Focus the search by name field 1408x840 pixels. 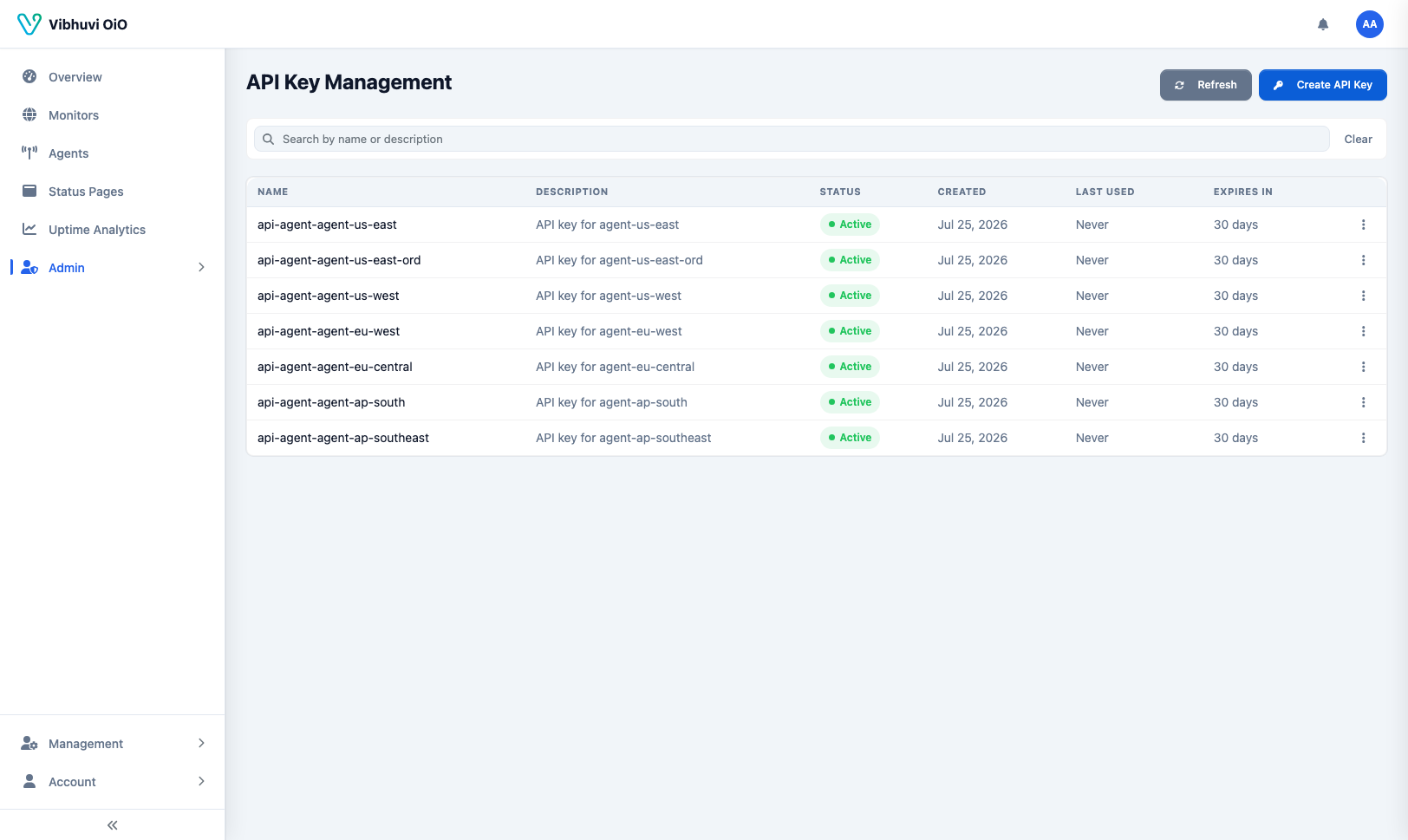coord(792,139)
